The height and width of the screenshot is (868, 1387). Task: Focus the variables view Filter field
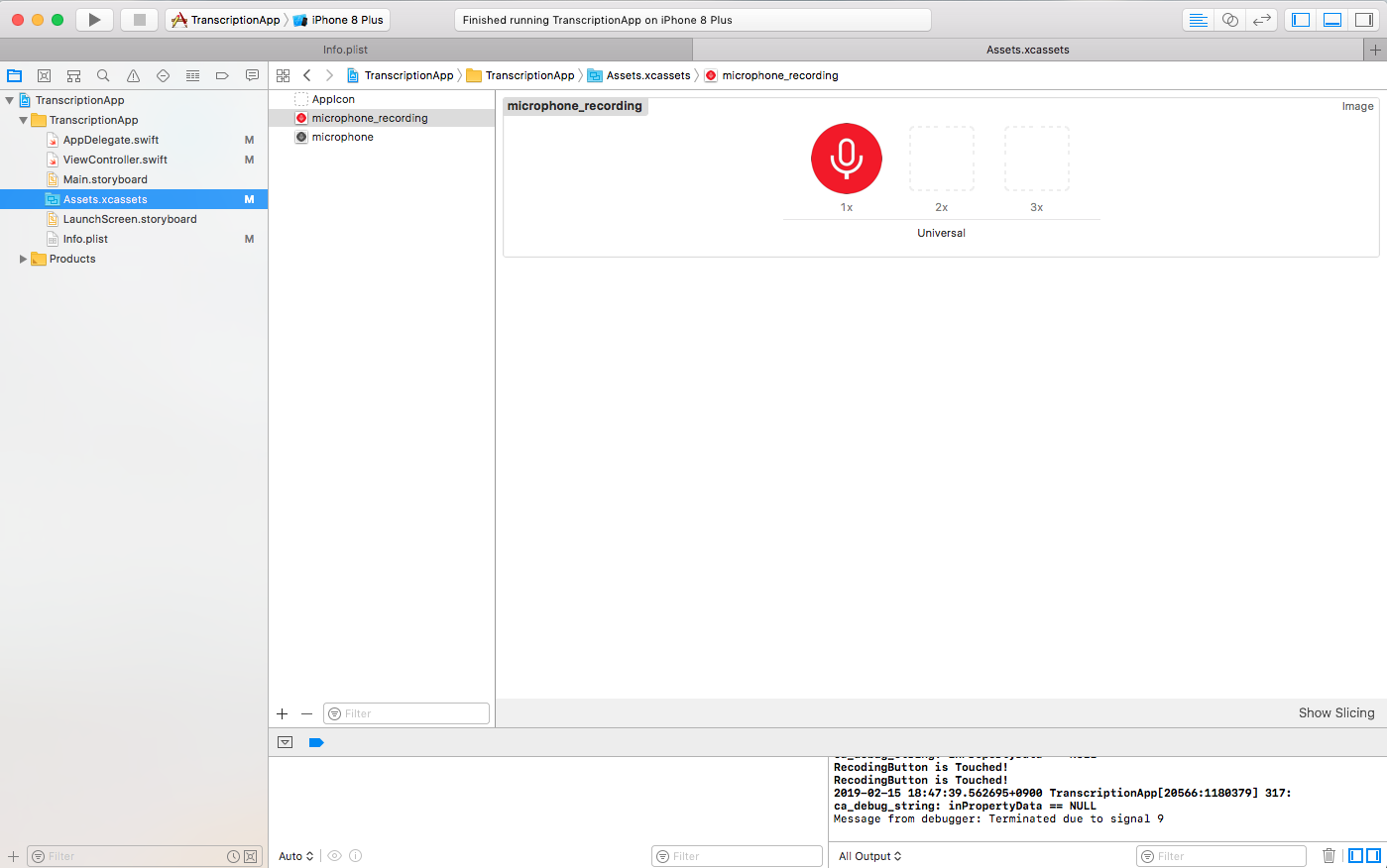point(738,856)
